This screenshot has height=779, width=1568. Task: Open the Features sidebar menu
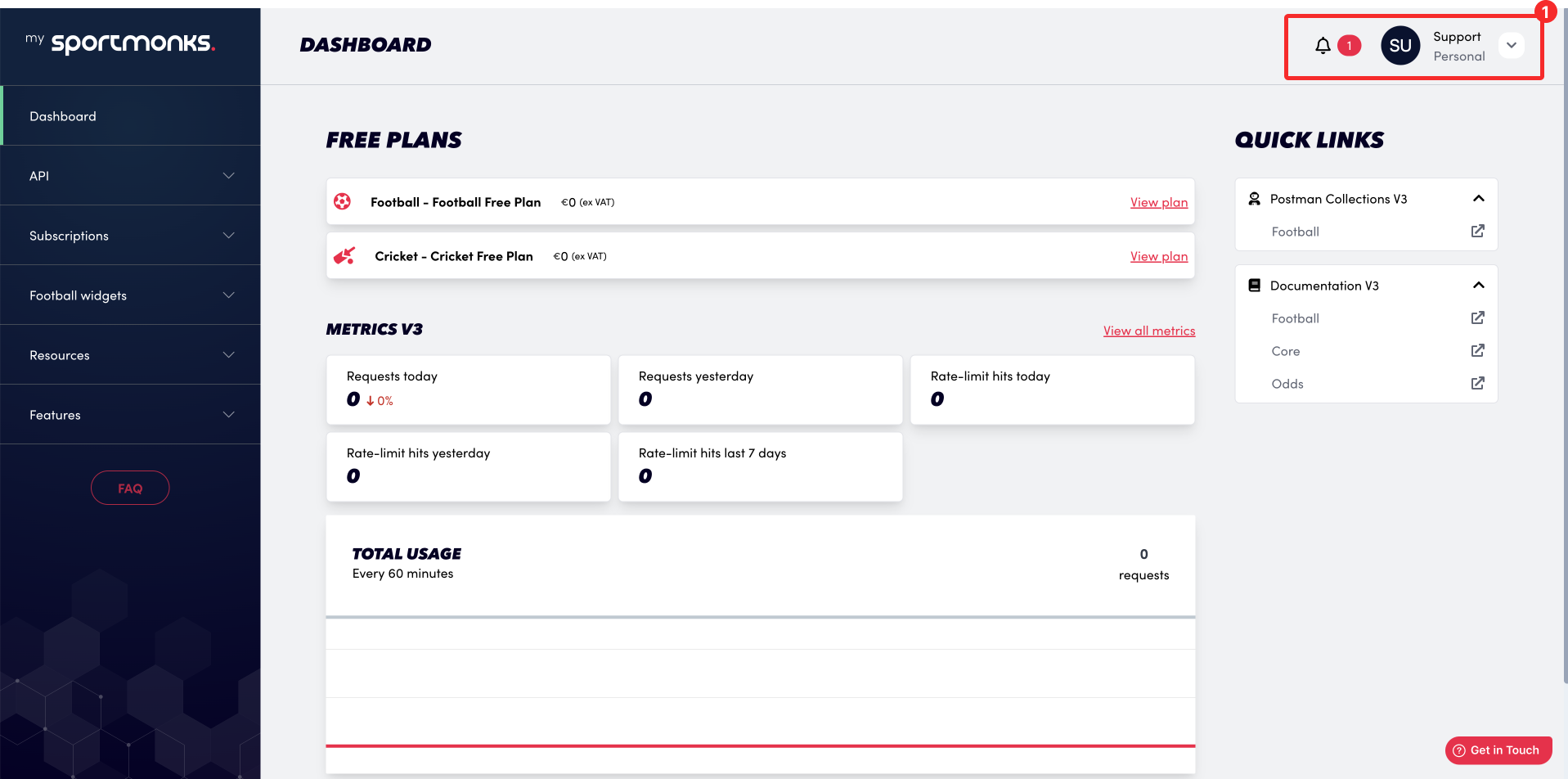[131, 415]
